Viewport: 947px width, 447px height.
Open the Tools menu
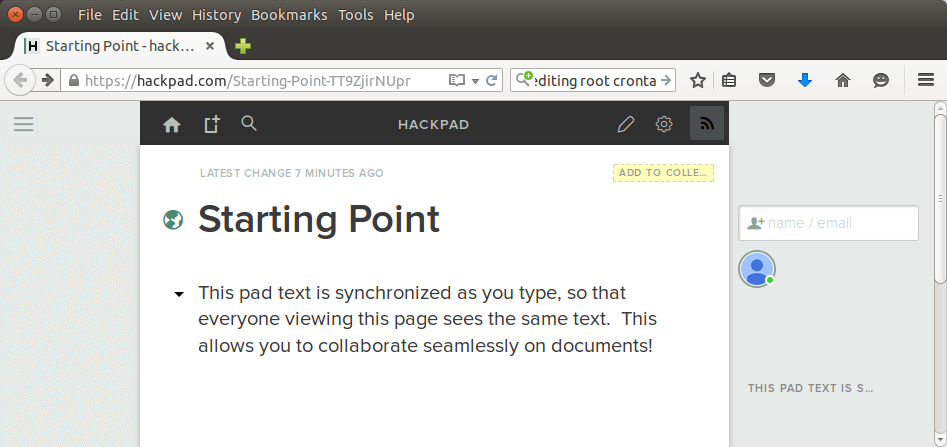[x=355, y=15]
